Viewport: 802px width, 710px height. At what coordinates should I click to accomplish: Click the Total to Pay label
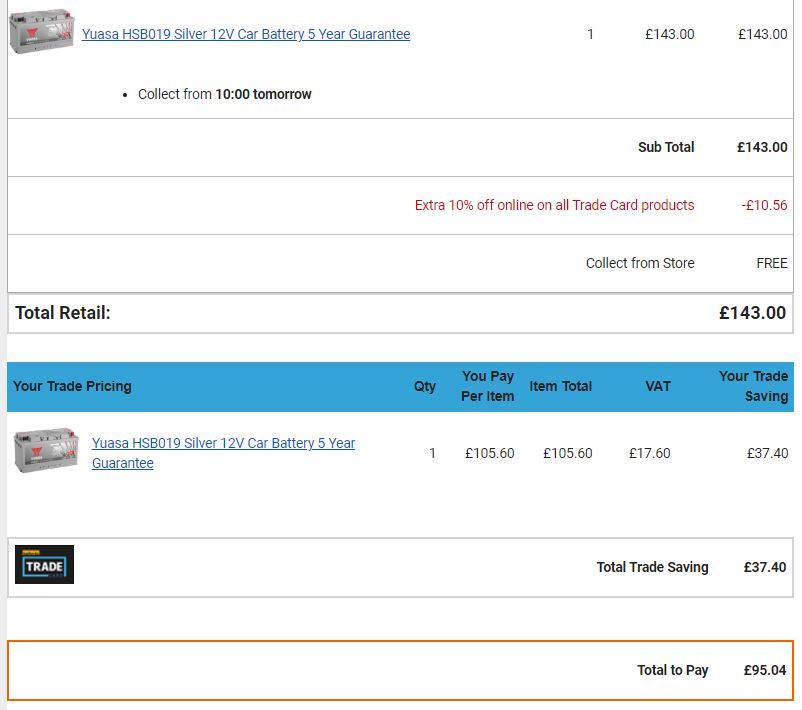[673, 670]
